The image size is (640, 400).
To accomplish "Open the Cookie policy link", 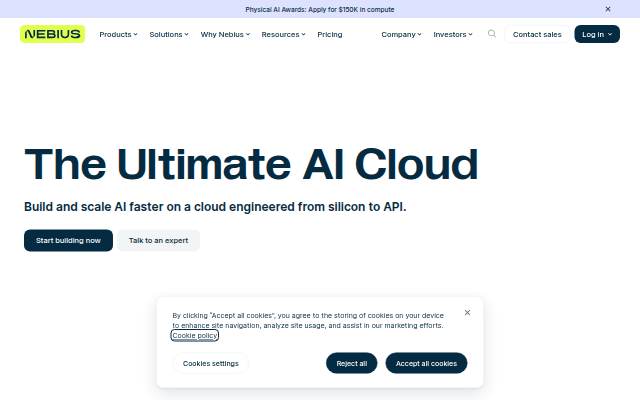I will click(194, 336).
